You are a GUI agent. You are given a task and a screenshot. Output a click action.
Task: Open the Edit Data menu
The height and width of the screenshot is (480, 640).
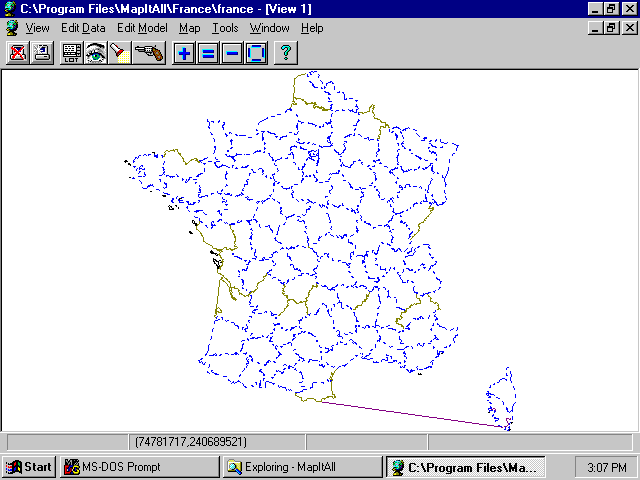click(82, 28)
